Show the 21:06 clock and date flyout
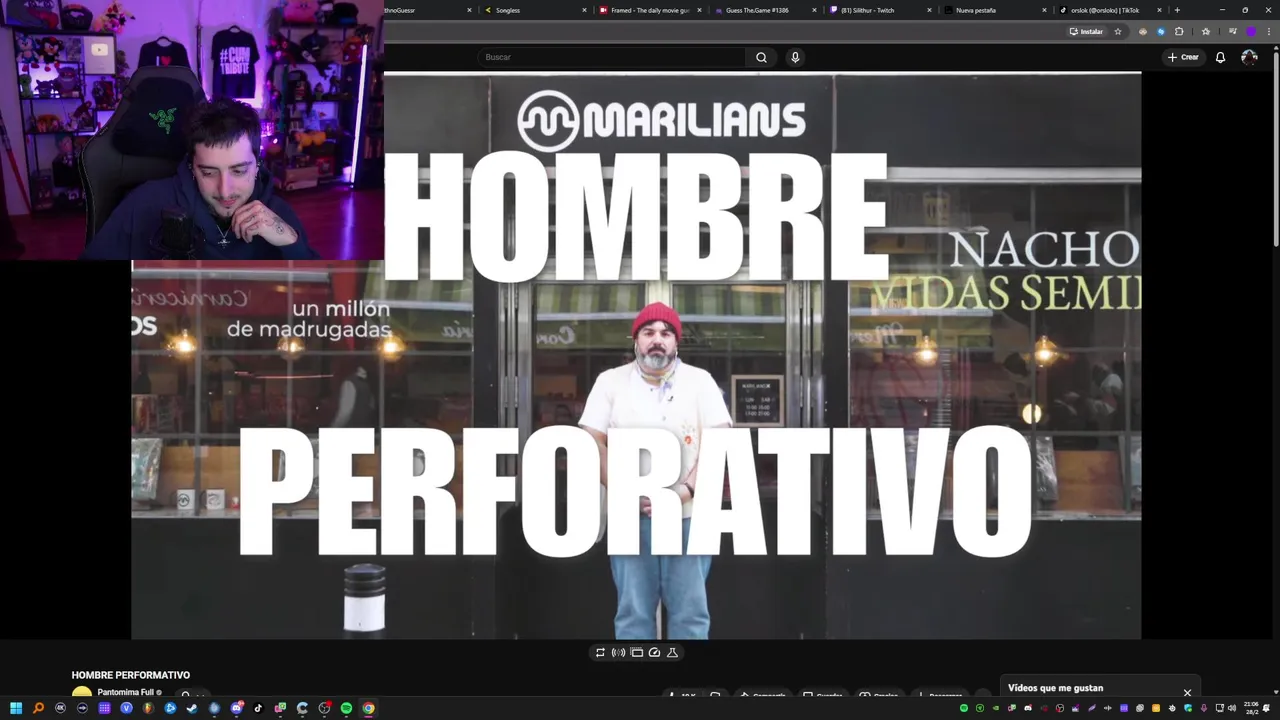This screenshot has width=1280, height=720. click(x=1251, y=708)
